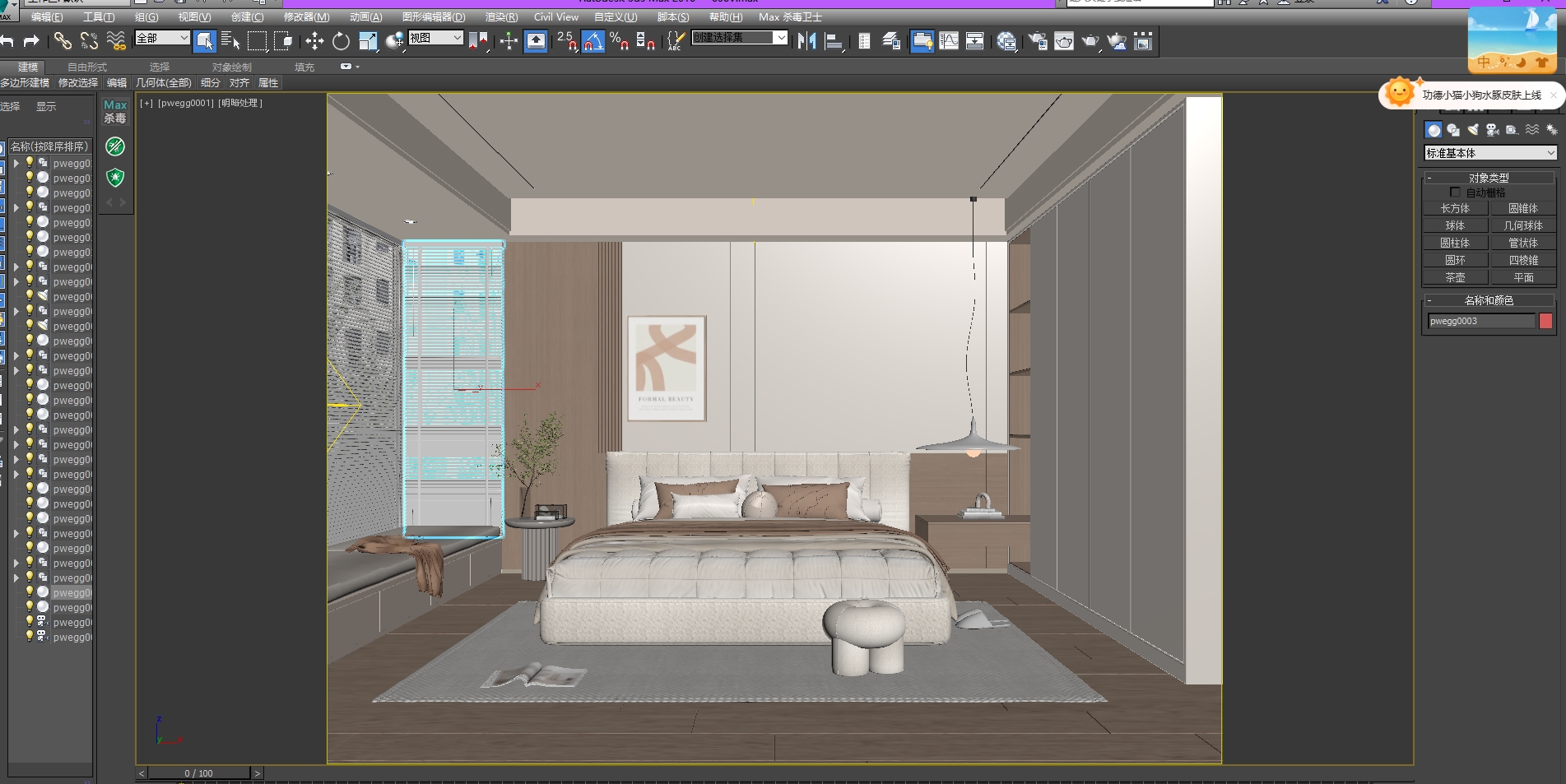Open the 标准基本体 category dropdown

coord(1490,153)
